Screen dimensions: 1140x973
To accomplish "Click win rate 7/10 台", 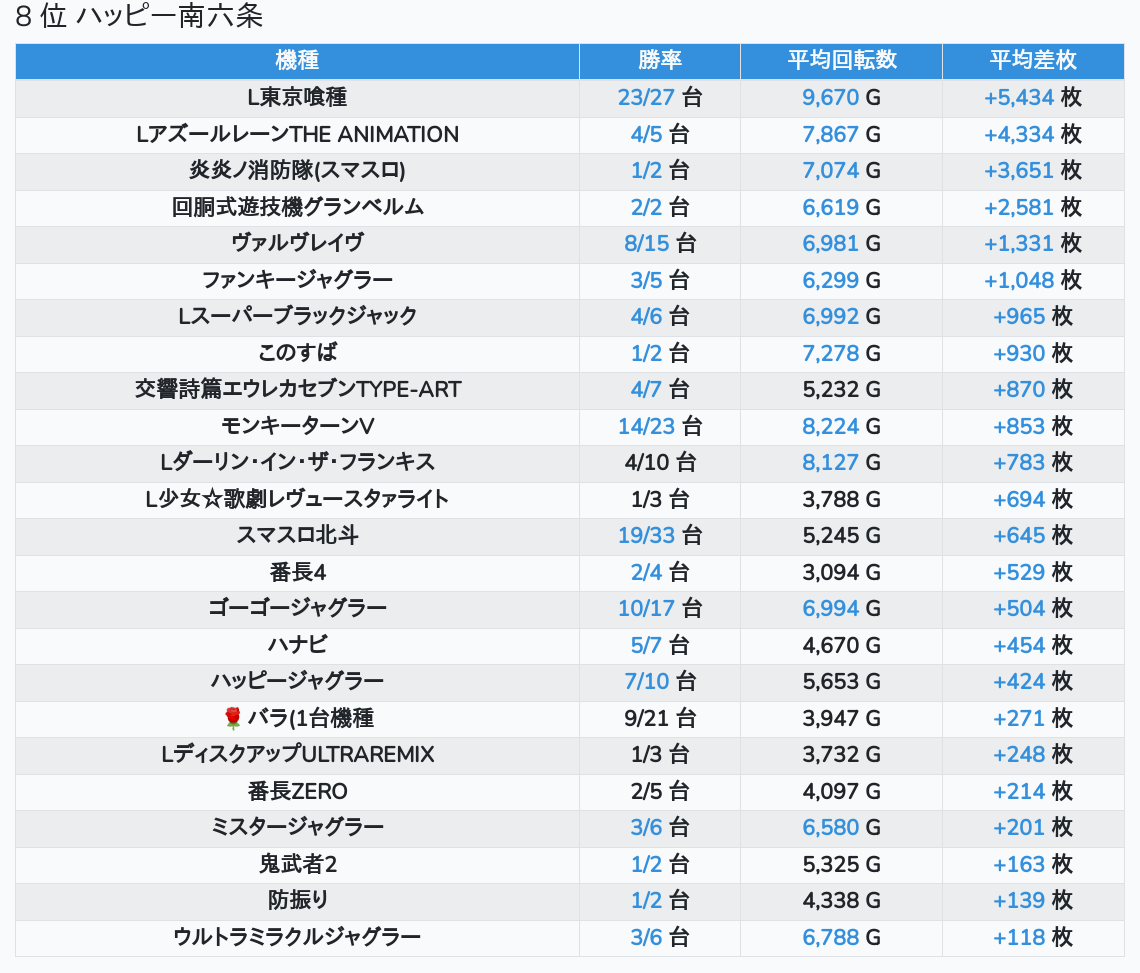I will click(660, 682).
